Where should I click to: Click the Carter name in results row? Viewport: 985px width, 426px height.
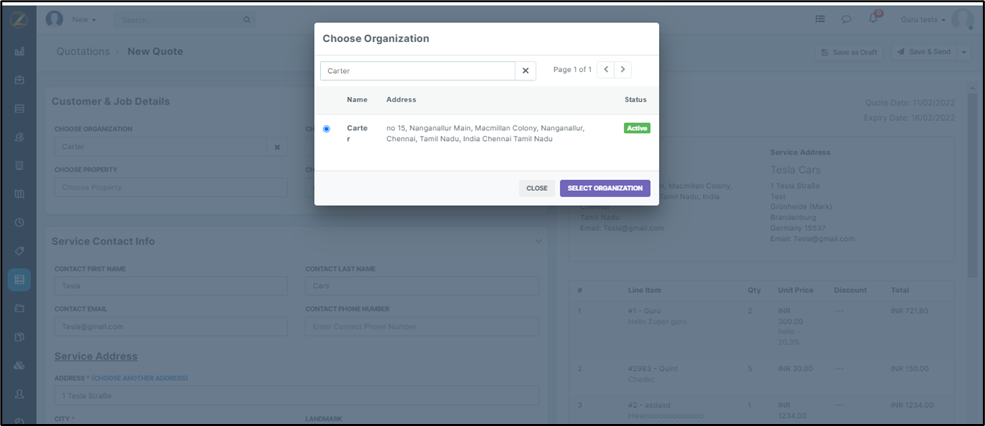(357, 133)
